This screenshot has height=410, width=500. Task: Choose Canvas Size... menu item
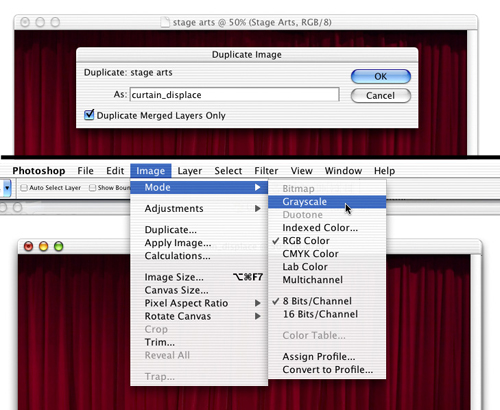(x=199, y=290)
